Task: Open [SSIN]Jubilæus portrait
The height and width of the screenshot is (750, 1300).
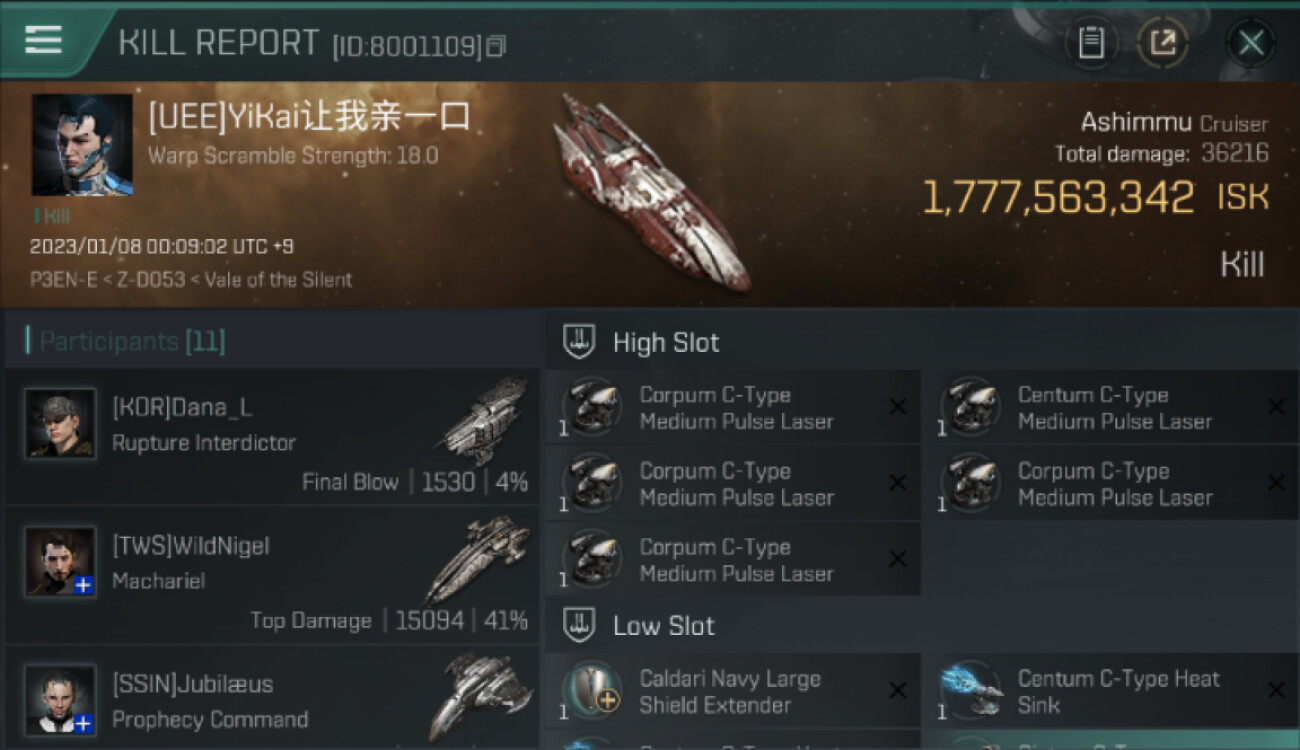Action: [60, 699]
